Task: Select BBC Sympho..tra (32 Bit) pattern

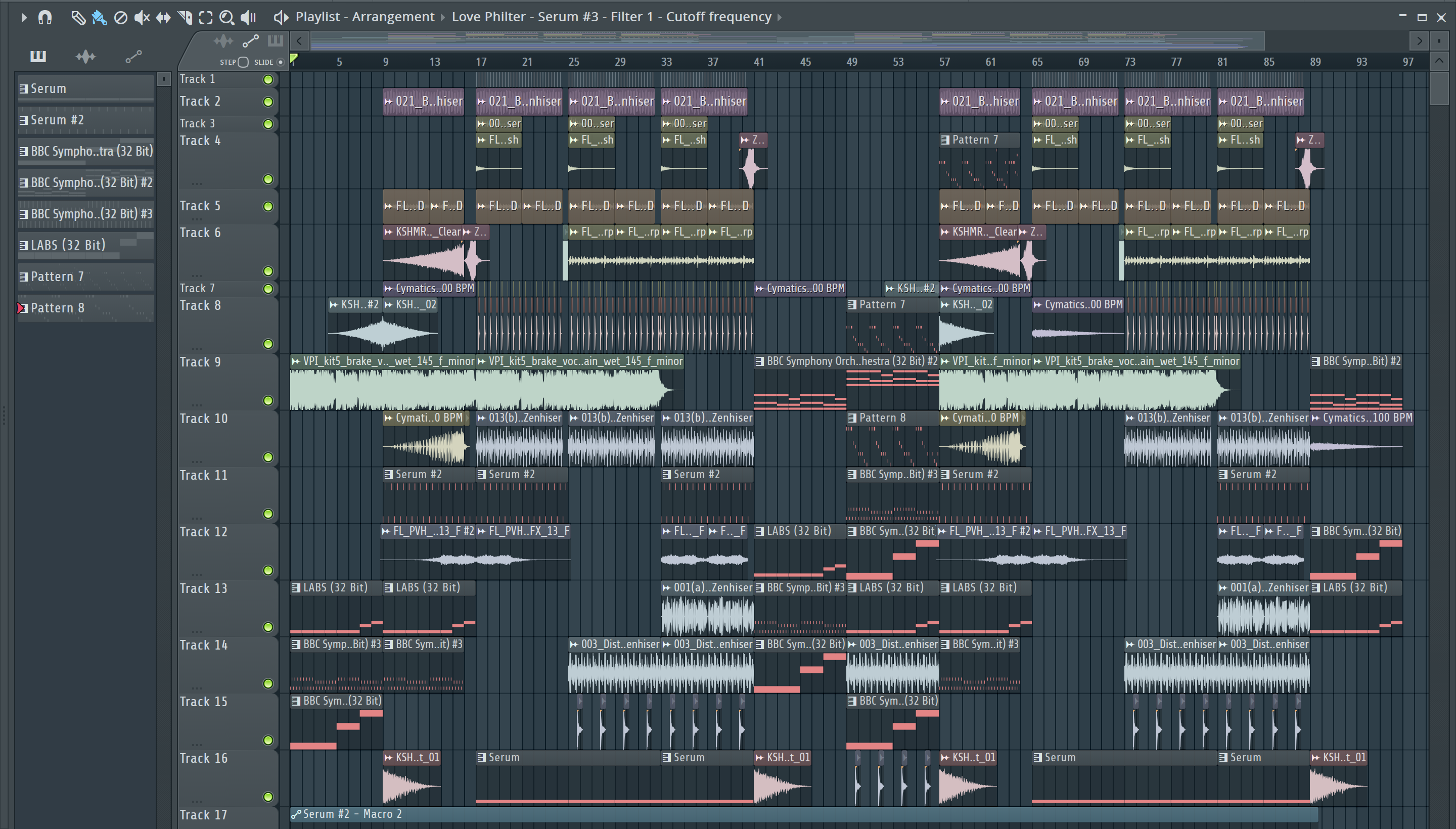Action: pos(86,151)
